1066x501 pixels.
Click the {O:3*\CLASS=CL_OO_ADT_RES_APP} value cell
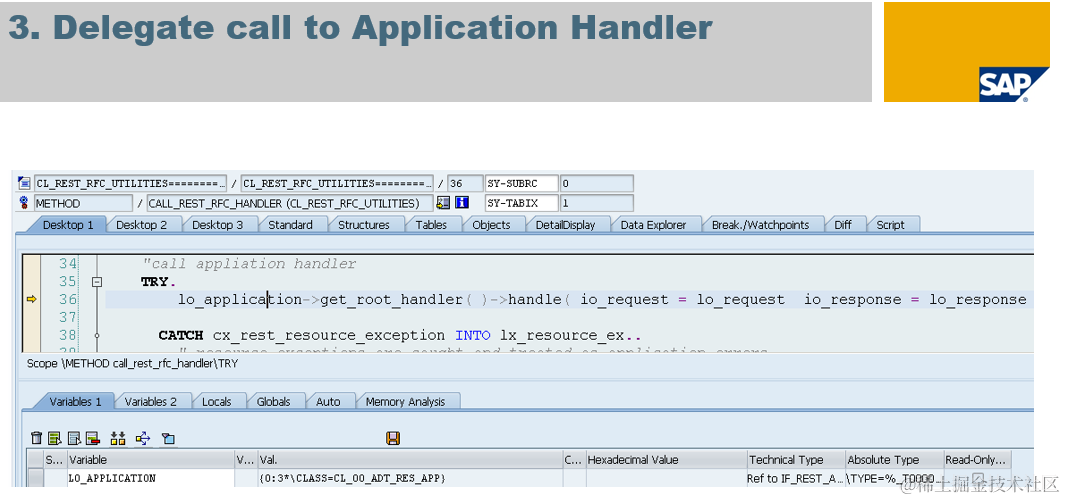coord(409,479)
